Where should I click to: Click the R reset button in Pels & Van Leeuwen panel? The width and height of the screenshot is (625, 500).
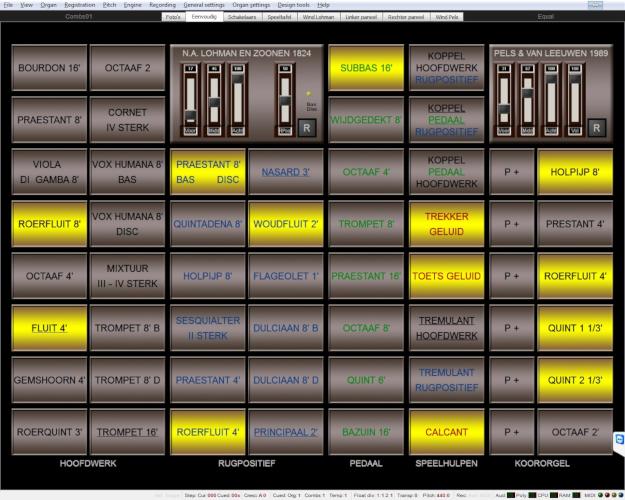[x=596, y=127]
